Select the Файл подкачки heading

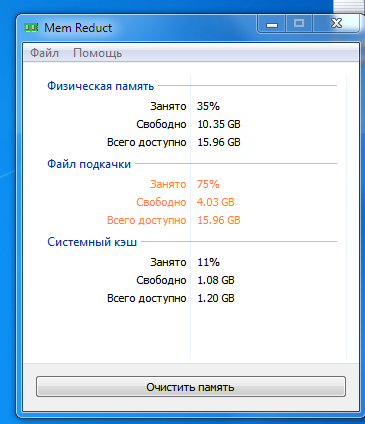click(x=89, y=164)
